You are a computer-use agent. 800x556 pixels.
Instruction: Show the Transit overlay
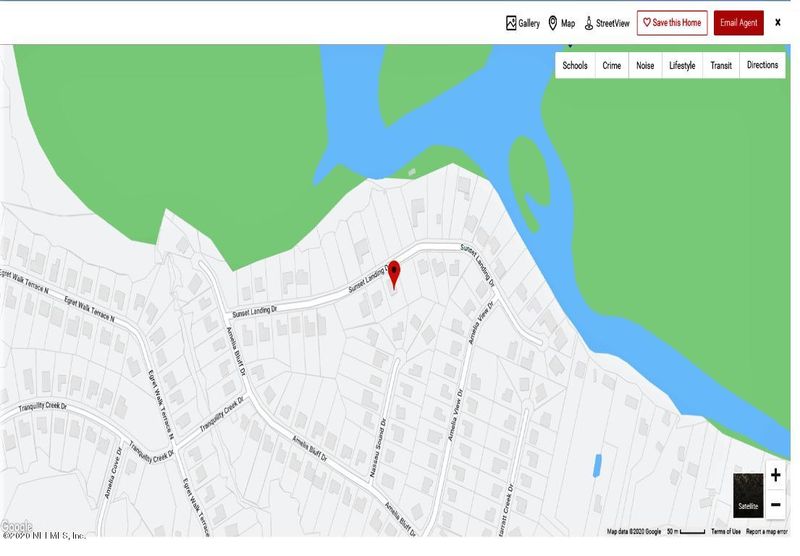(721, 65)
